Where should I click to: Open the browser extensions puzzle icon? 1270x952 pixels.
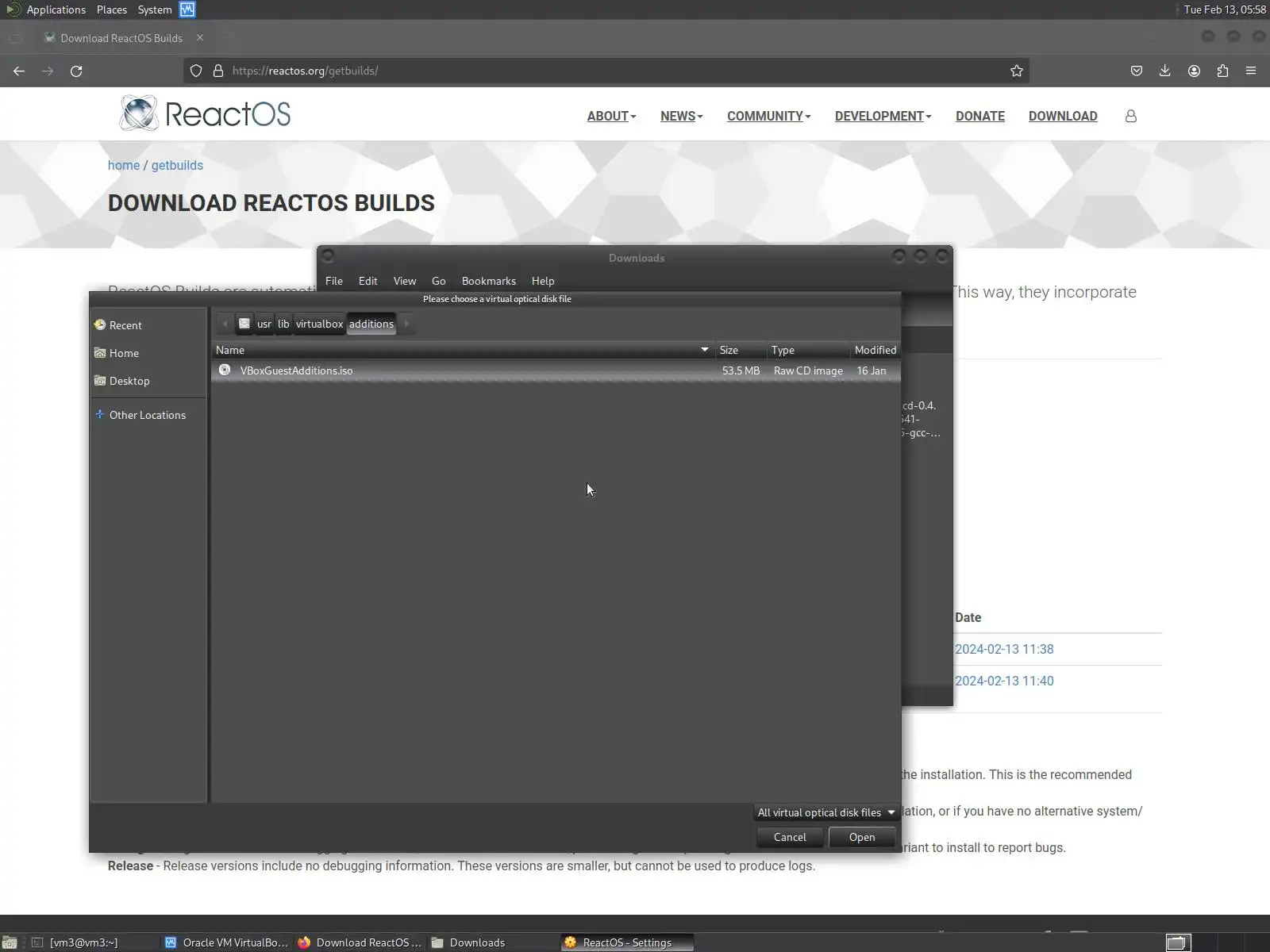pyautogui.click(x=1222, y=71)
